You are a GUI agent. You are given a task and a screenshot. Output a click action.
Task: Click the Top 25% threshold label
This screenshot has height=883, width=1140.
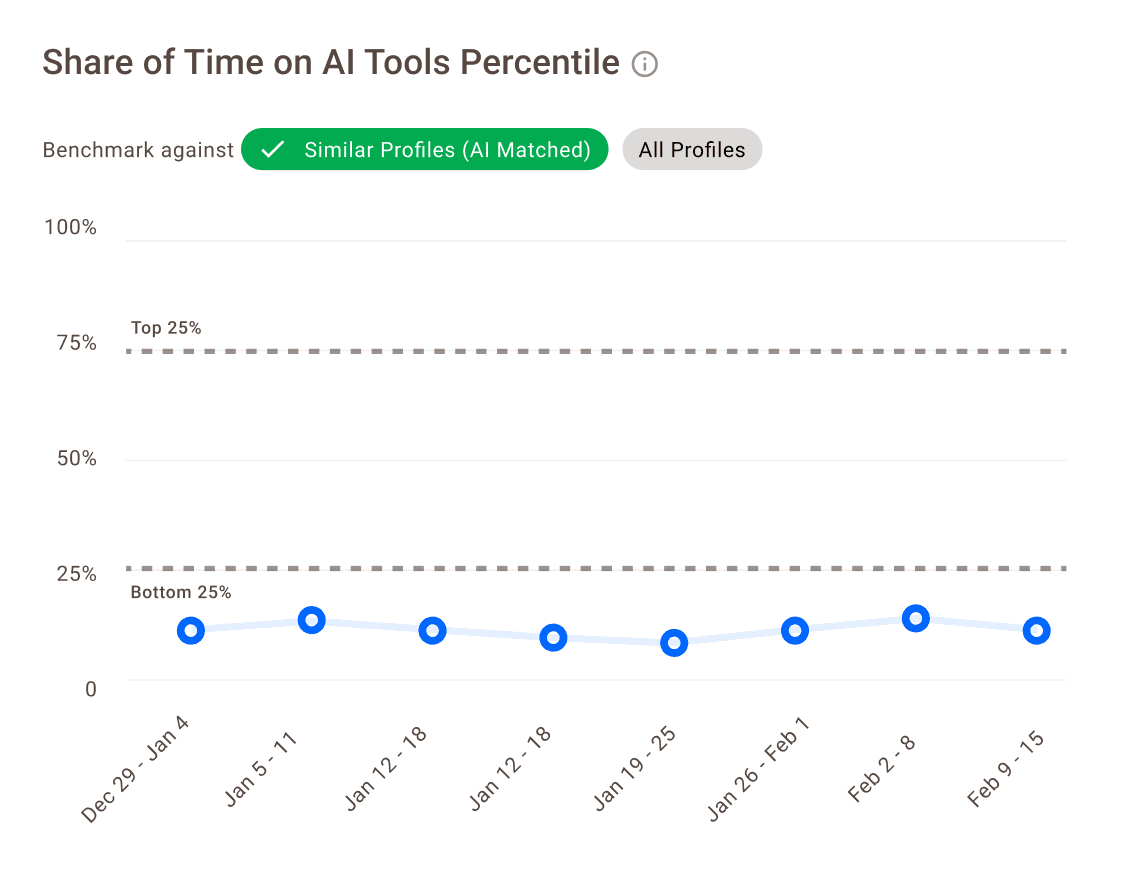[x=166, y=328]
